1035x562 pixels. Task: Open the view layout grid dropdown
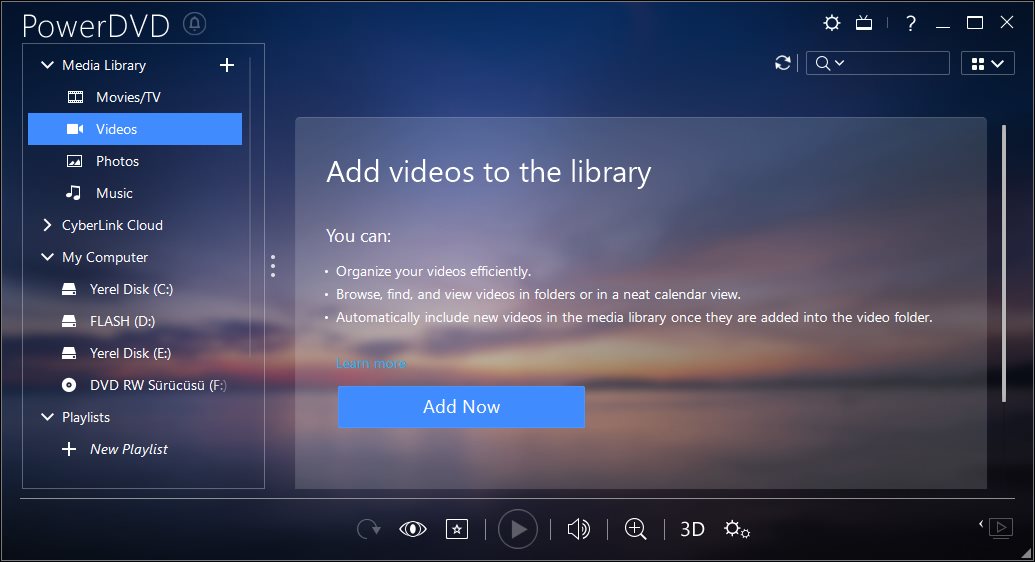coord(987,63)
